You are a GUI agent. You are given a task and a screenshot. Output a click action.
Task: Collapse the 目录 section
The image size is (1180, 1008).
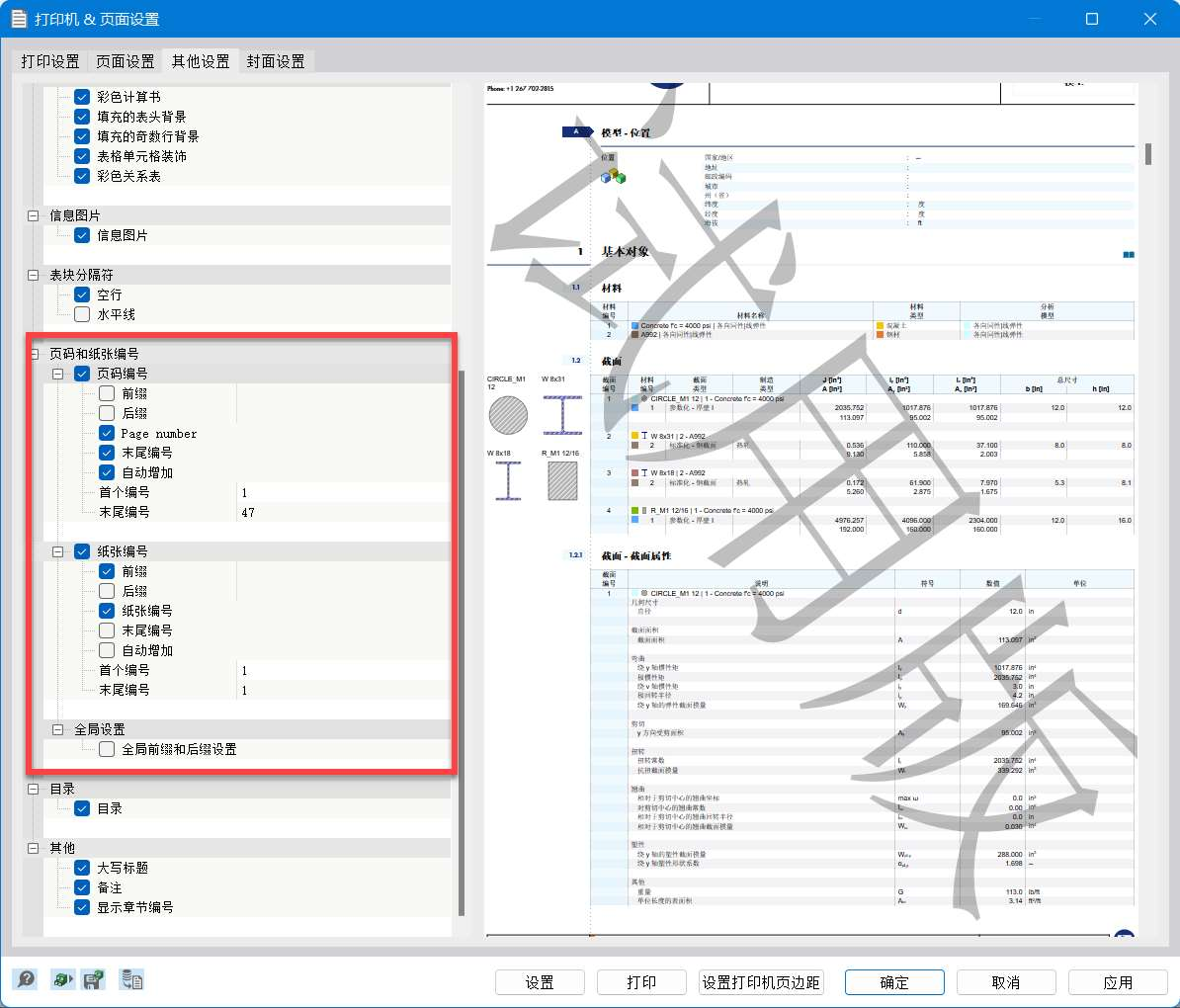[34, 789]
